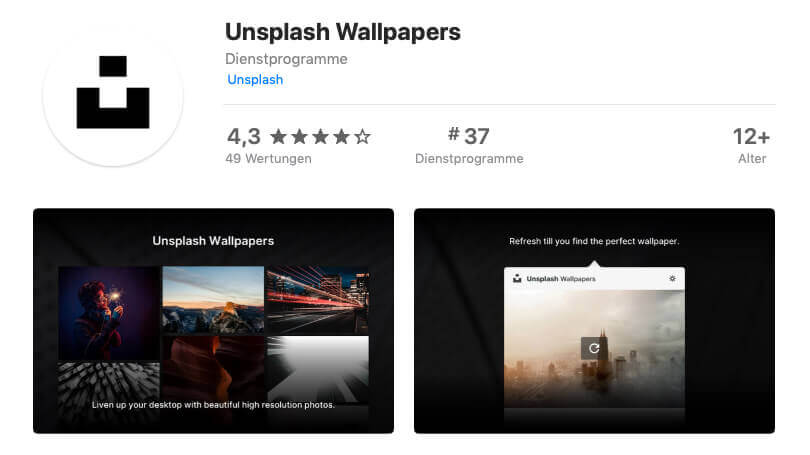Click the sparkler portrait photo
This screenshot has height=455, width=810.
tap(109, 313)
